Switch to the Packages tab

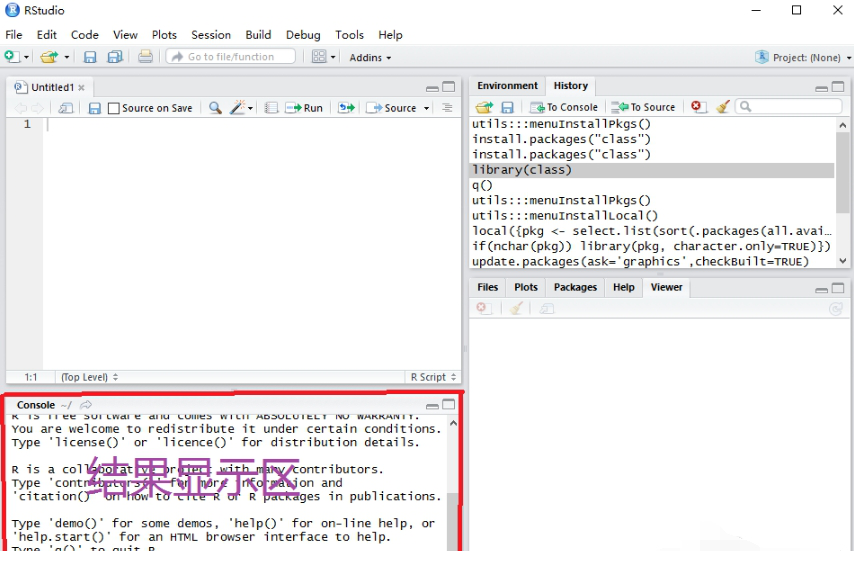(x=575, y=287)
